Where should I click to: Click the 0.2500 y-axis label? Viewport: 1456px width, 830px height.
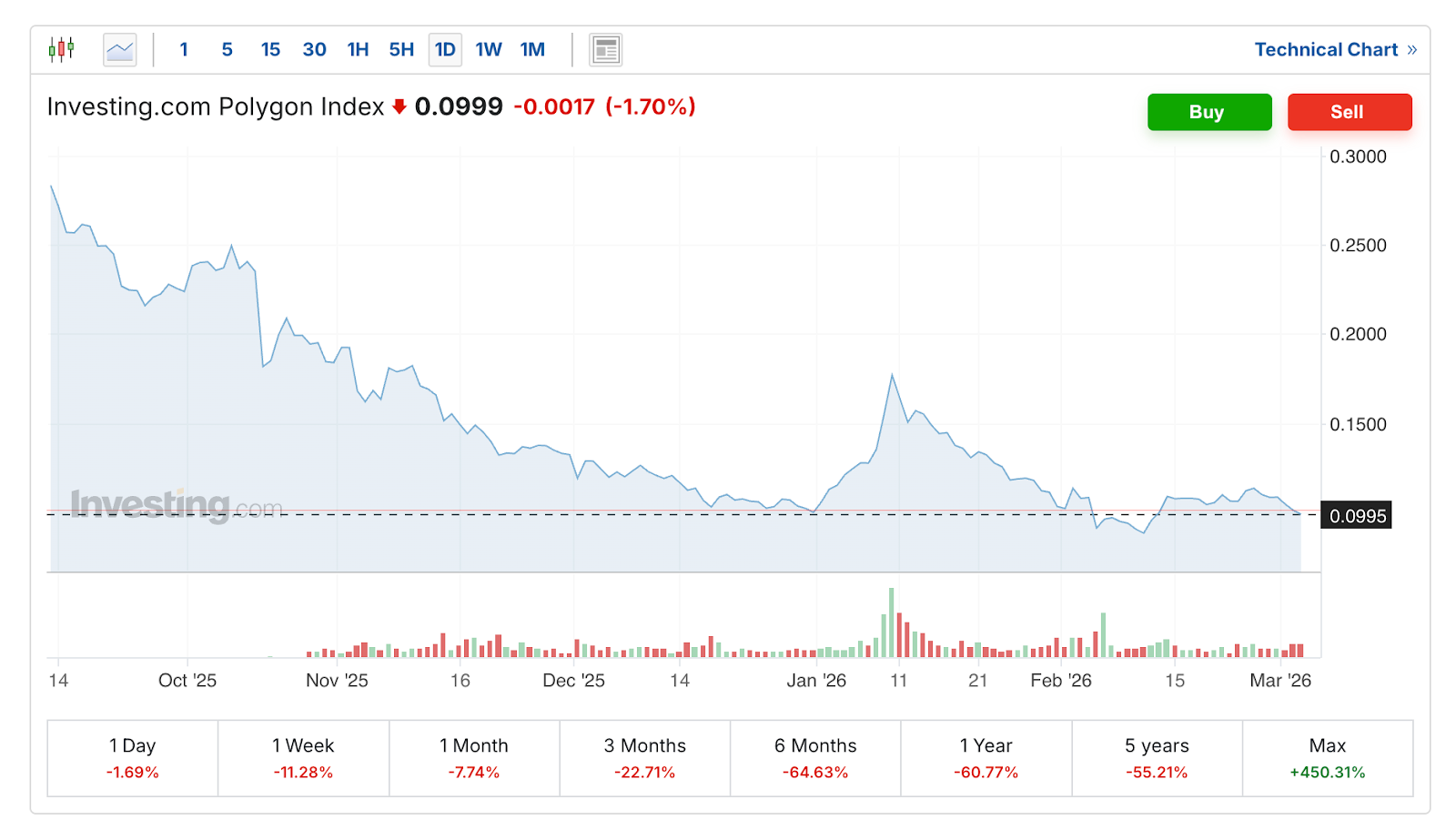pyautogui.click(x=1358, y=245)
